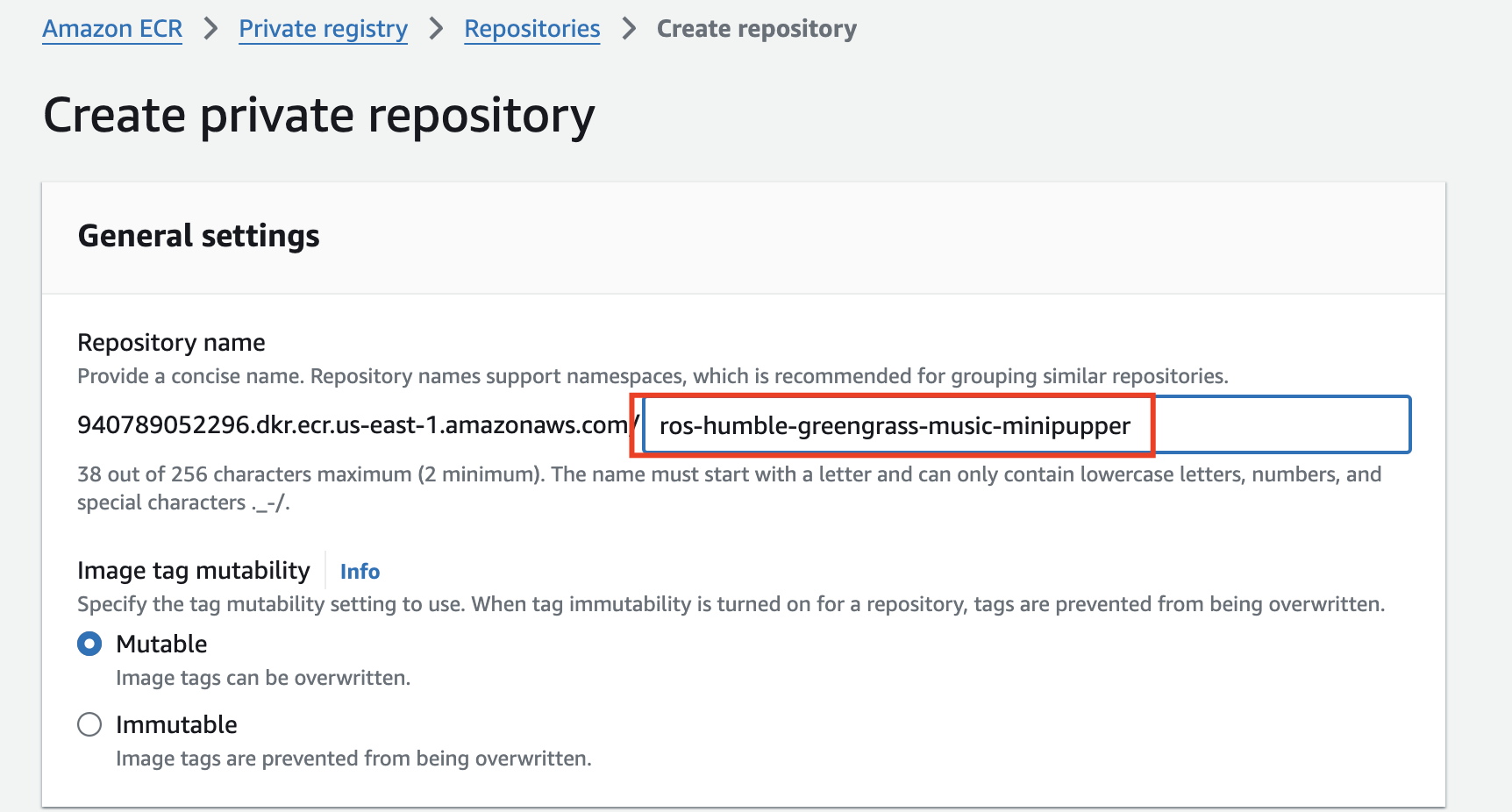Select the Immutable radio button

point(89,725)
